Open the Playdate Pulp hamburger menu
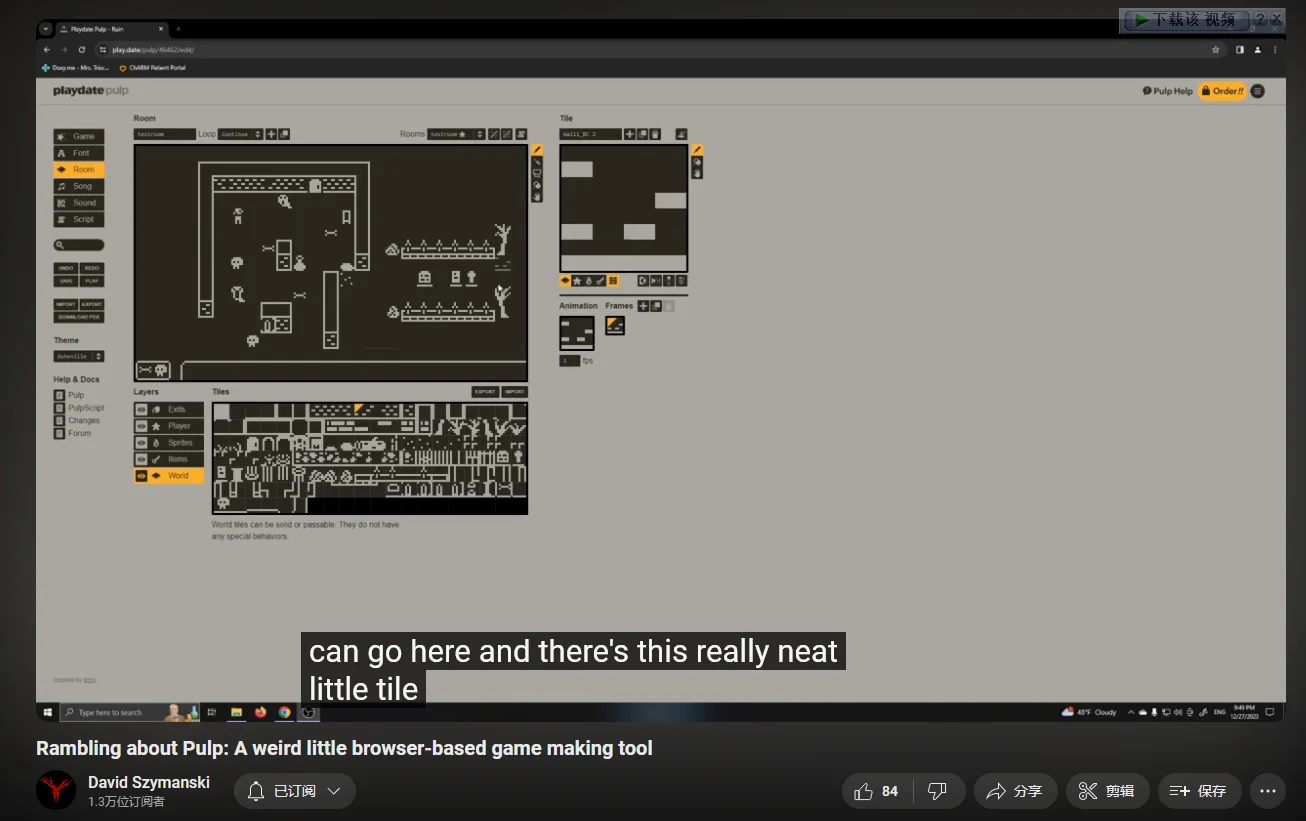1306x821 pixels. (1257, 91)
